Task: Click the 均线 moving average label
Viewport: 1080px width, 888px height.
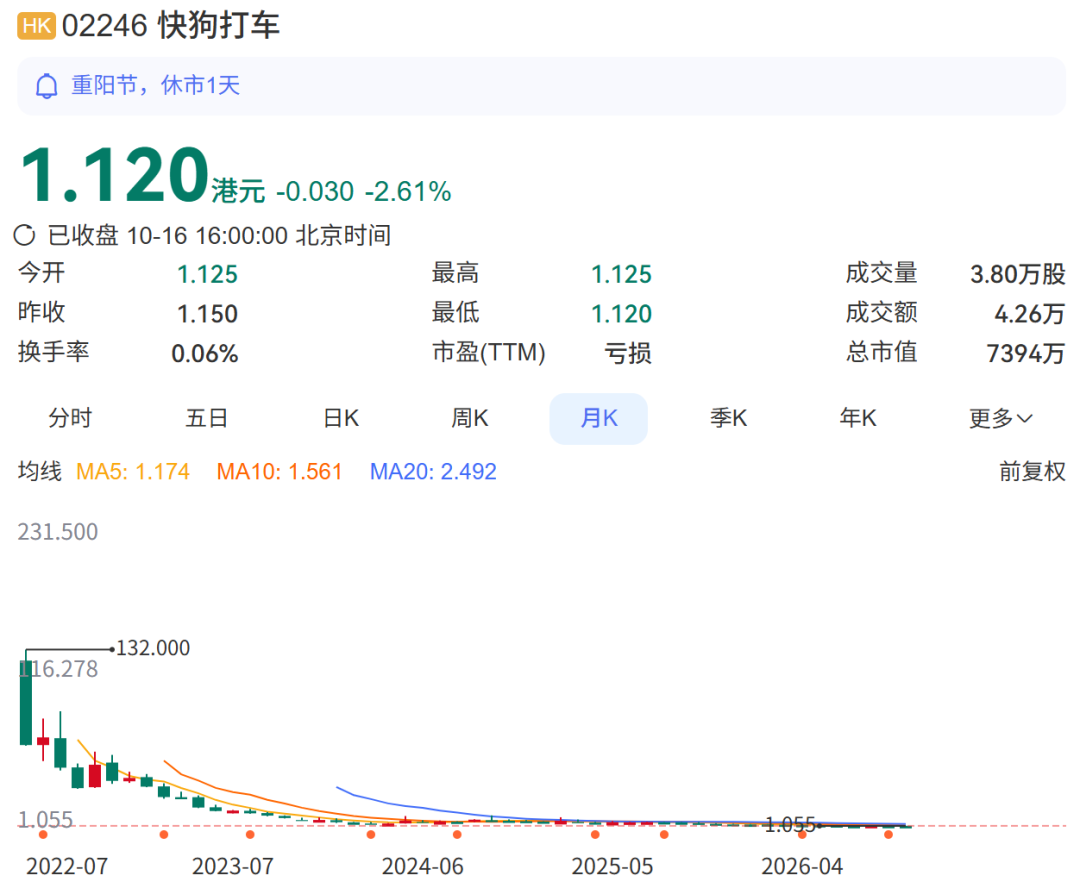Action: click(40, 472)
